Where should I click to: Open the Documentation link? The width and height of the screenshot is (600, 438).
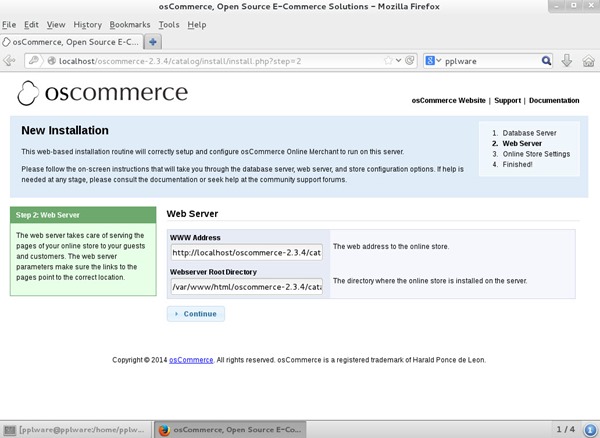click(554, 100)
